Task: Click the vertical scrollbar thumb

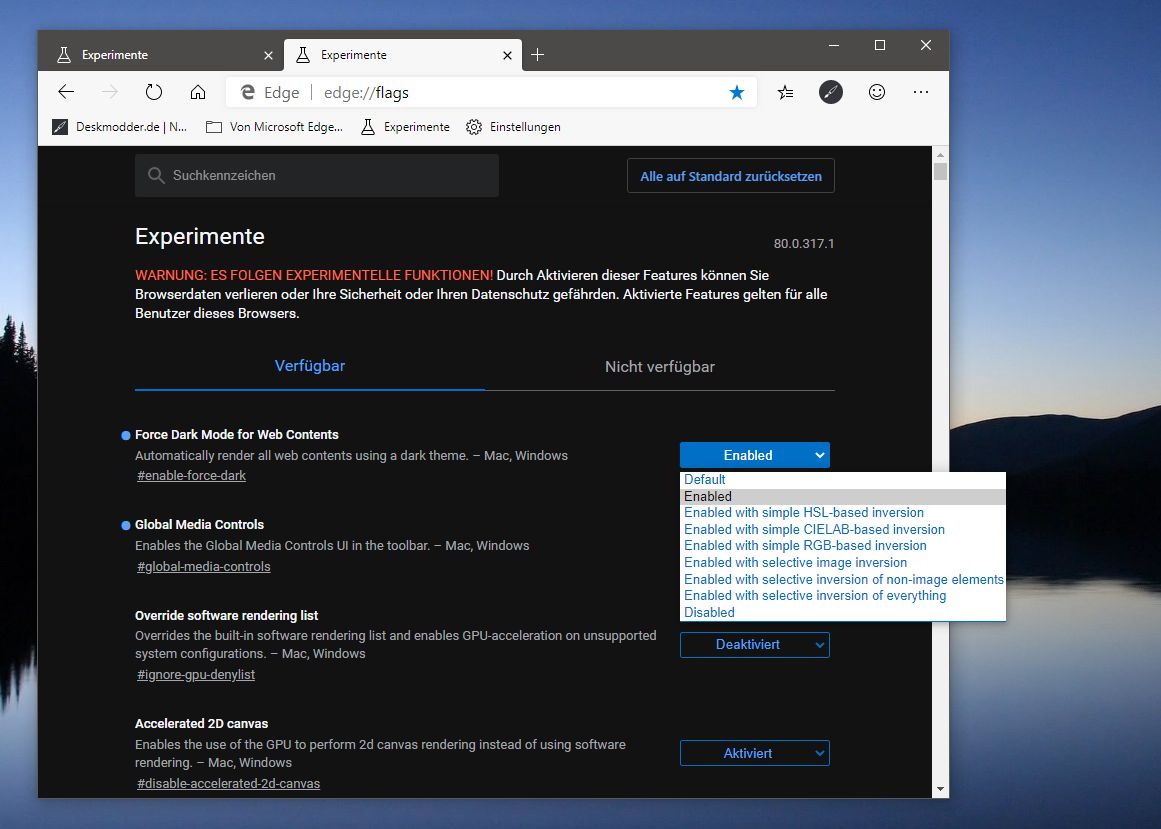Action: 940,172
